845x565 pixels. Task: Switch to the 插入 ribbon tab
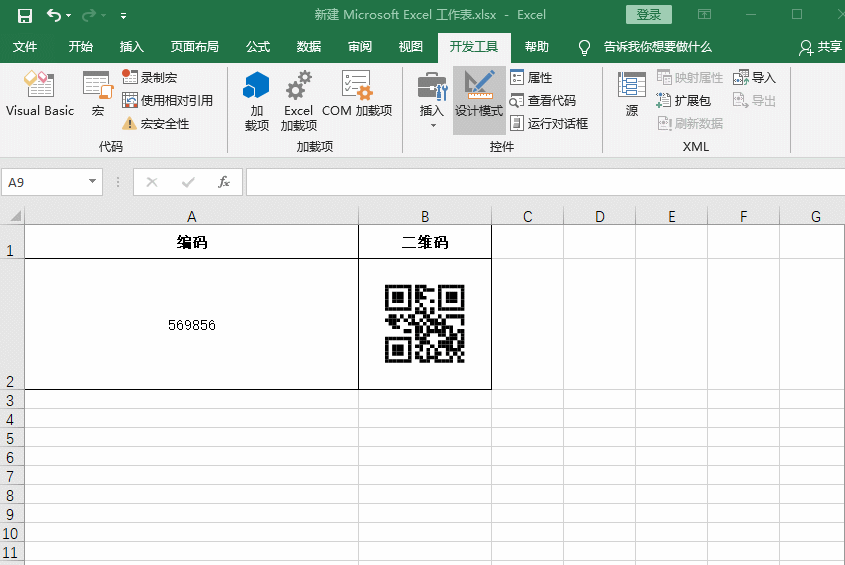131,47
